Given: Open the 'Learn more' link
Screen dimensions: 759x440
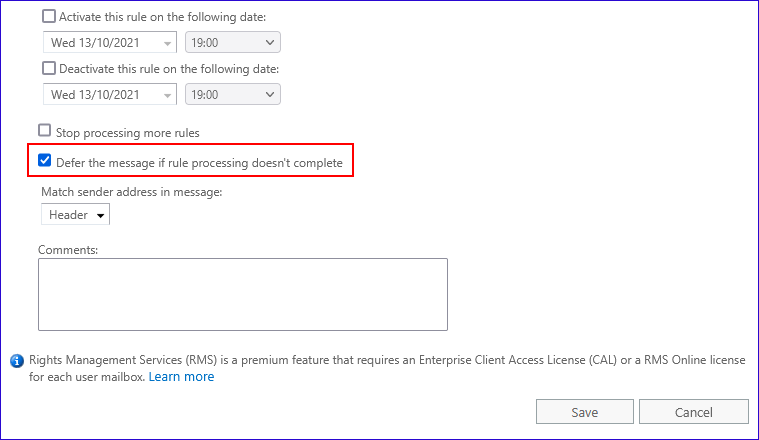Looking at the screenshot, I should tap(181, 377).
